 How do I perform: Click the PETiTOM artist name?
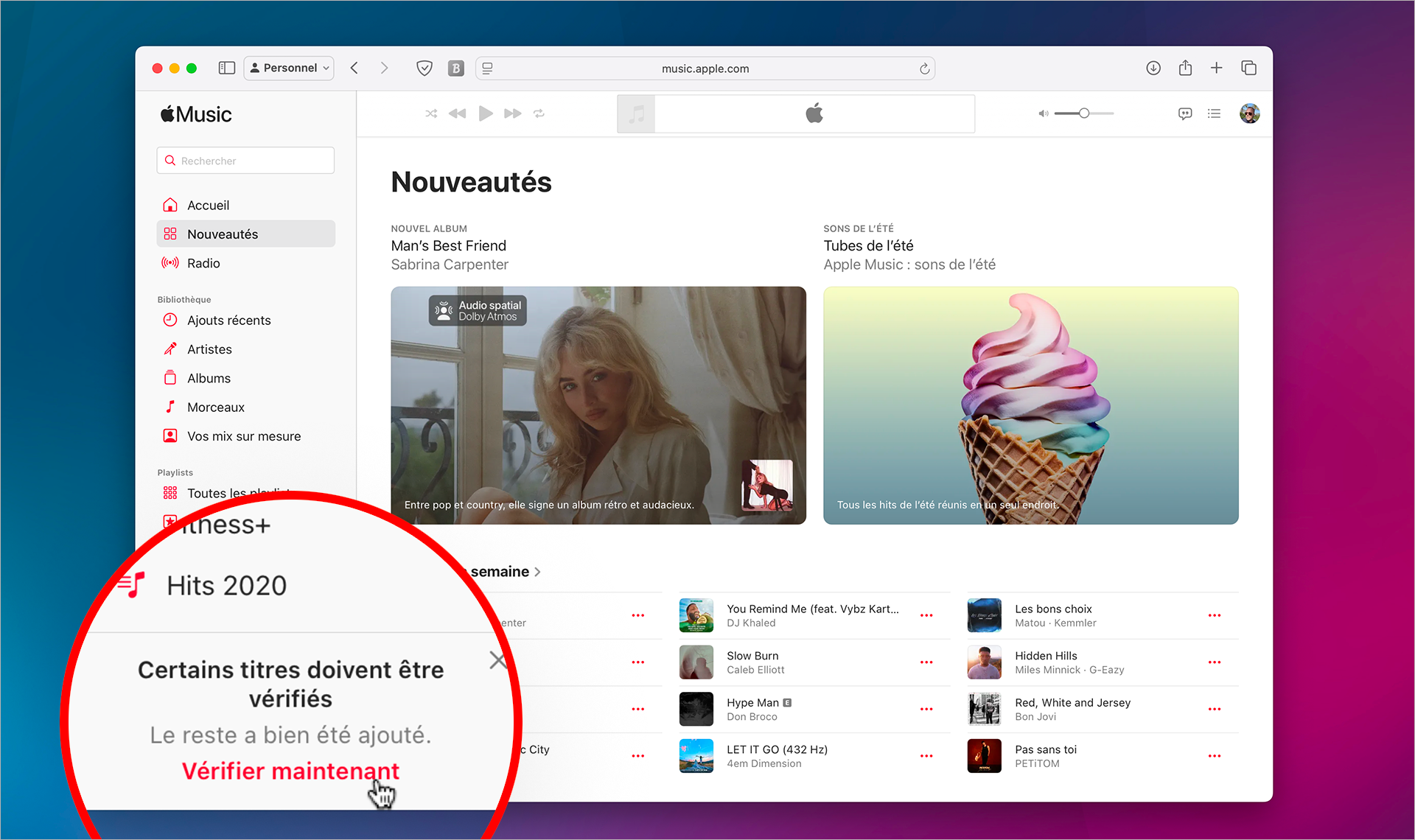click(x=1037, y=763)
